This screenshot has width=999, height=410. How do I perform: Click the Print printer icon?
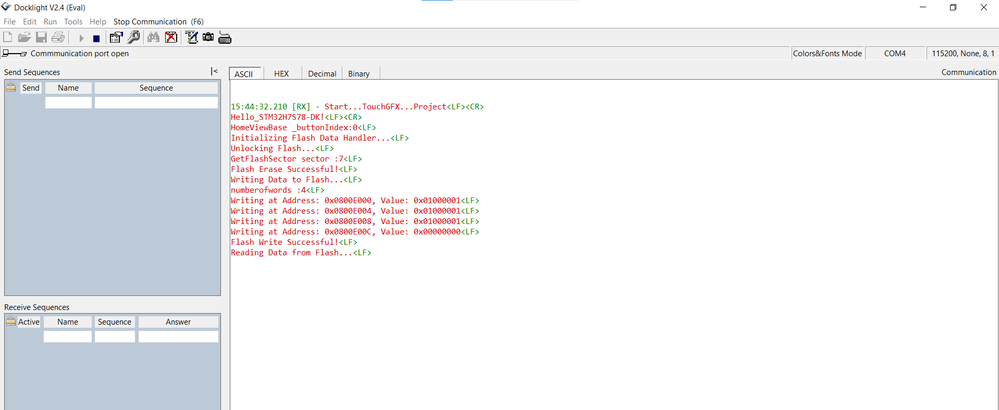point(58,38)
